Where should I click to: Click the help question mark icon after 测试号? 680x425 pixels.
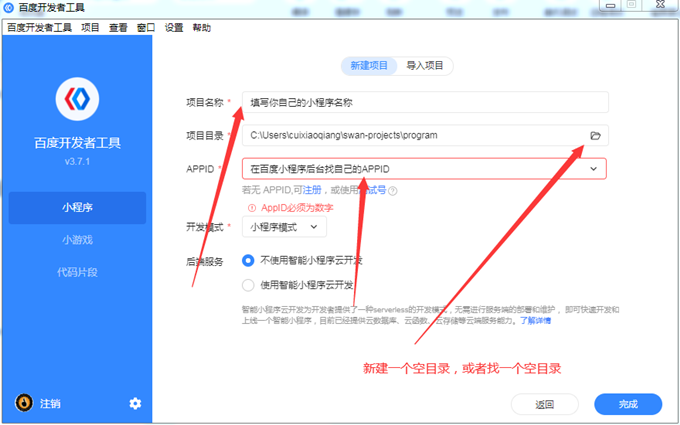click(392, 191)
